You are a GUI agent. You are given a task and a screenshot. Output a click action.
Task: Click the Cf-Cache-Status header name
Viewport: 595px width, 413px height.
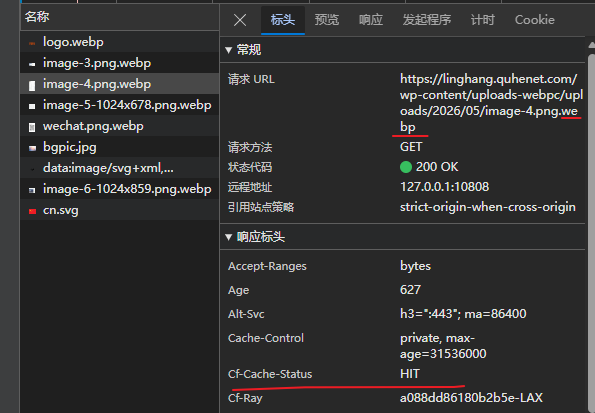pyautogui.click(x=270, y=374)
